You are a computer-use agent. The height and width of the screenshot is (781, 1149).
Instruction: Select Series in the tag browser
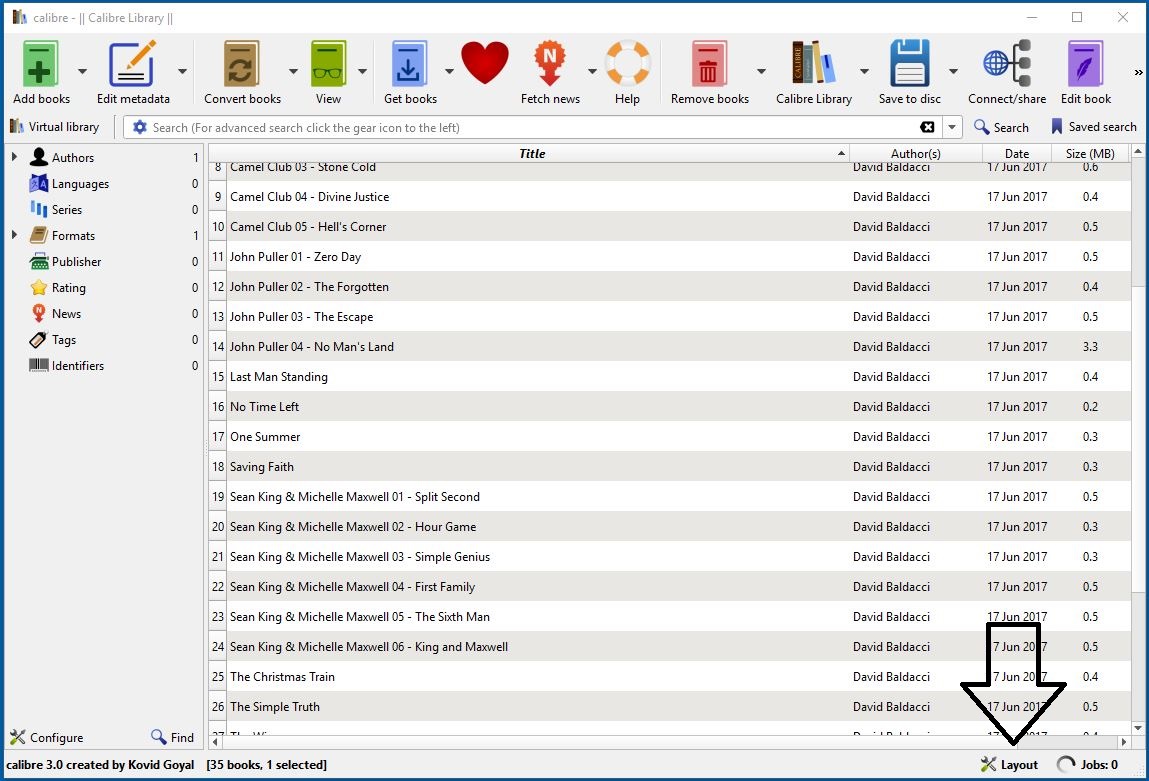coord(67,210)
